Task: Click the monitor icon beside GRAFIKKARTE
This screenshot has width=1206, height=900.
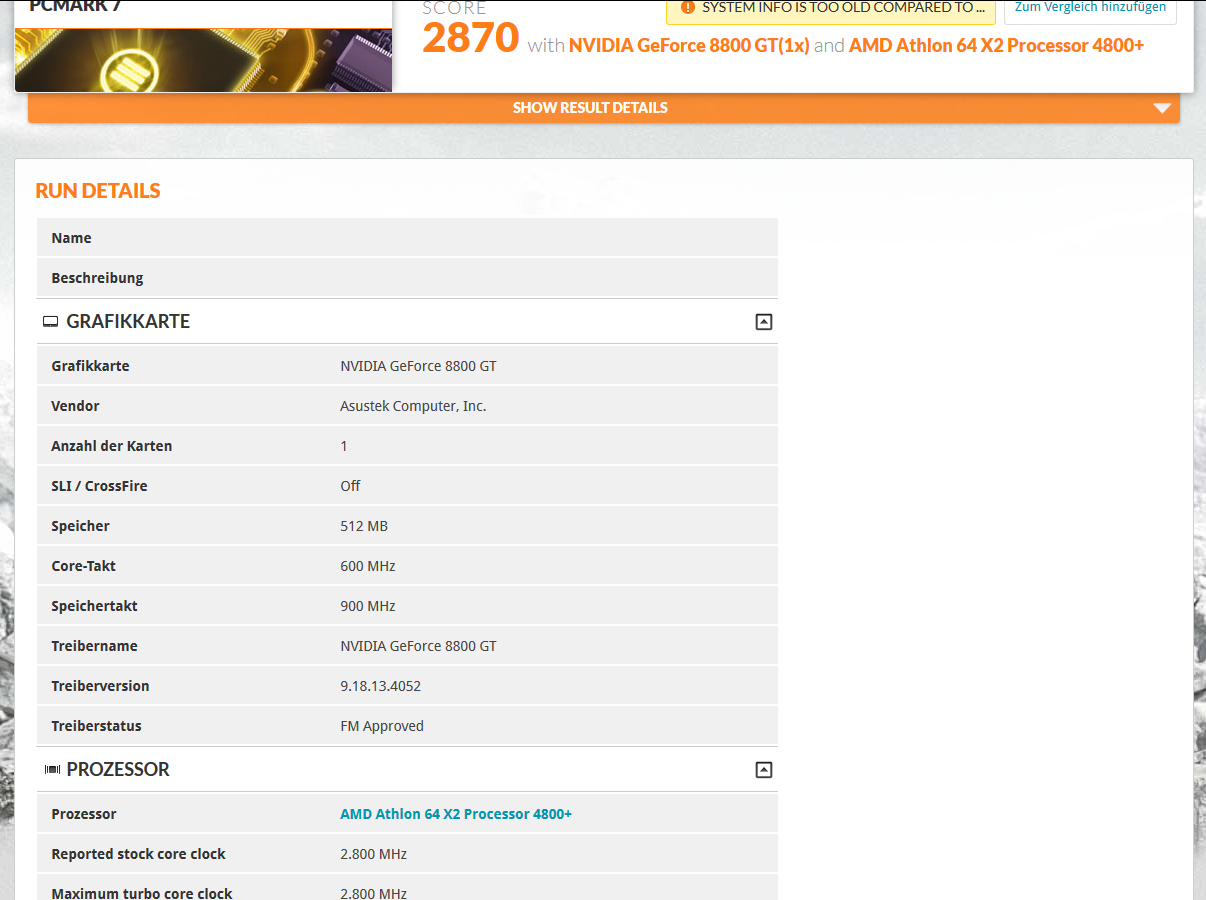Action: 50,321
